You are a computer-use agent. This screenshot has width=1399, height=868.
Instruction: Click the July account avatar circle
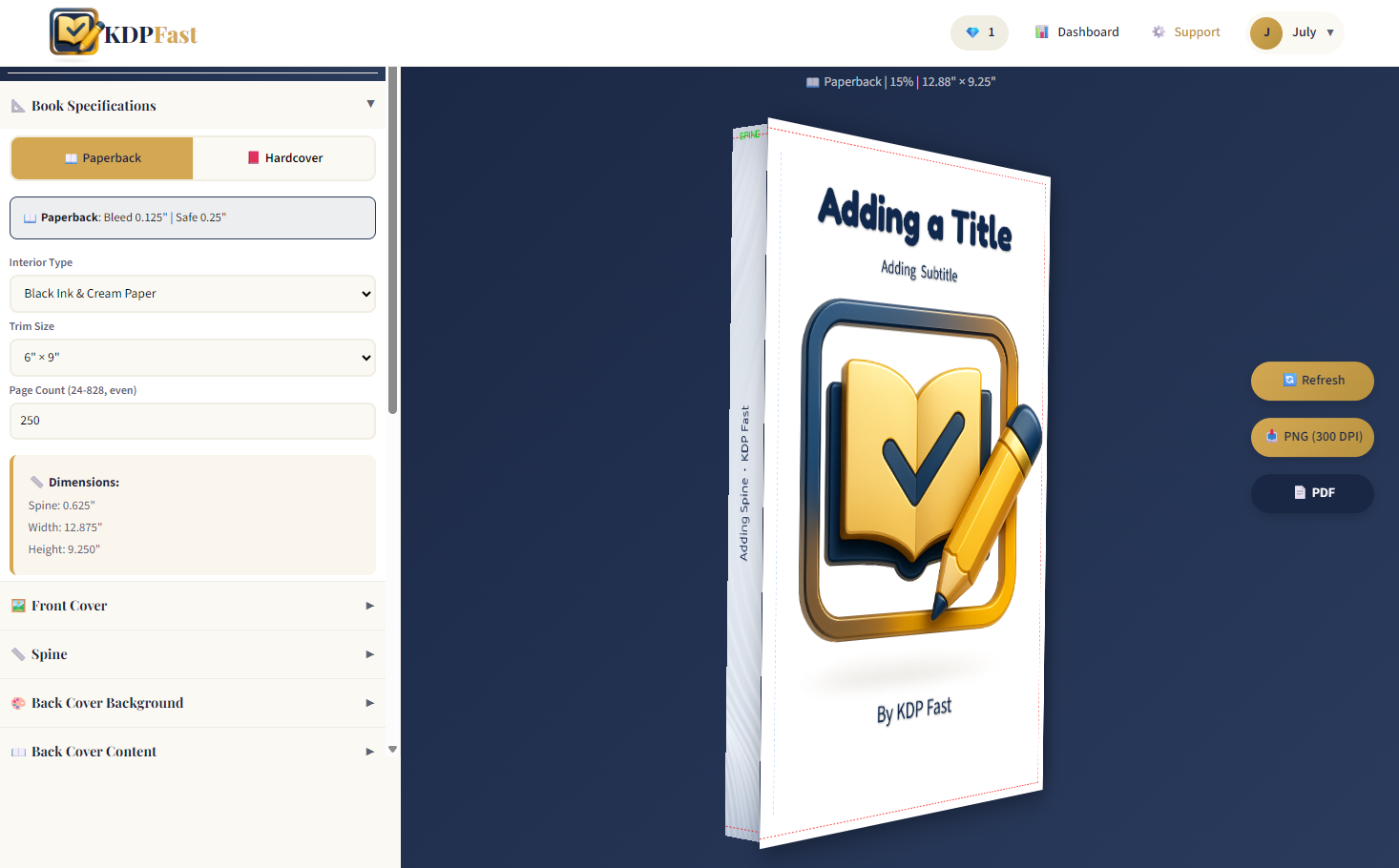(x=1265, y=31)
